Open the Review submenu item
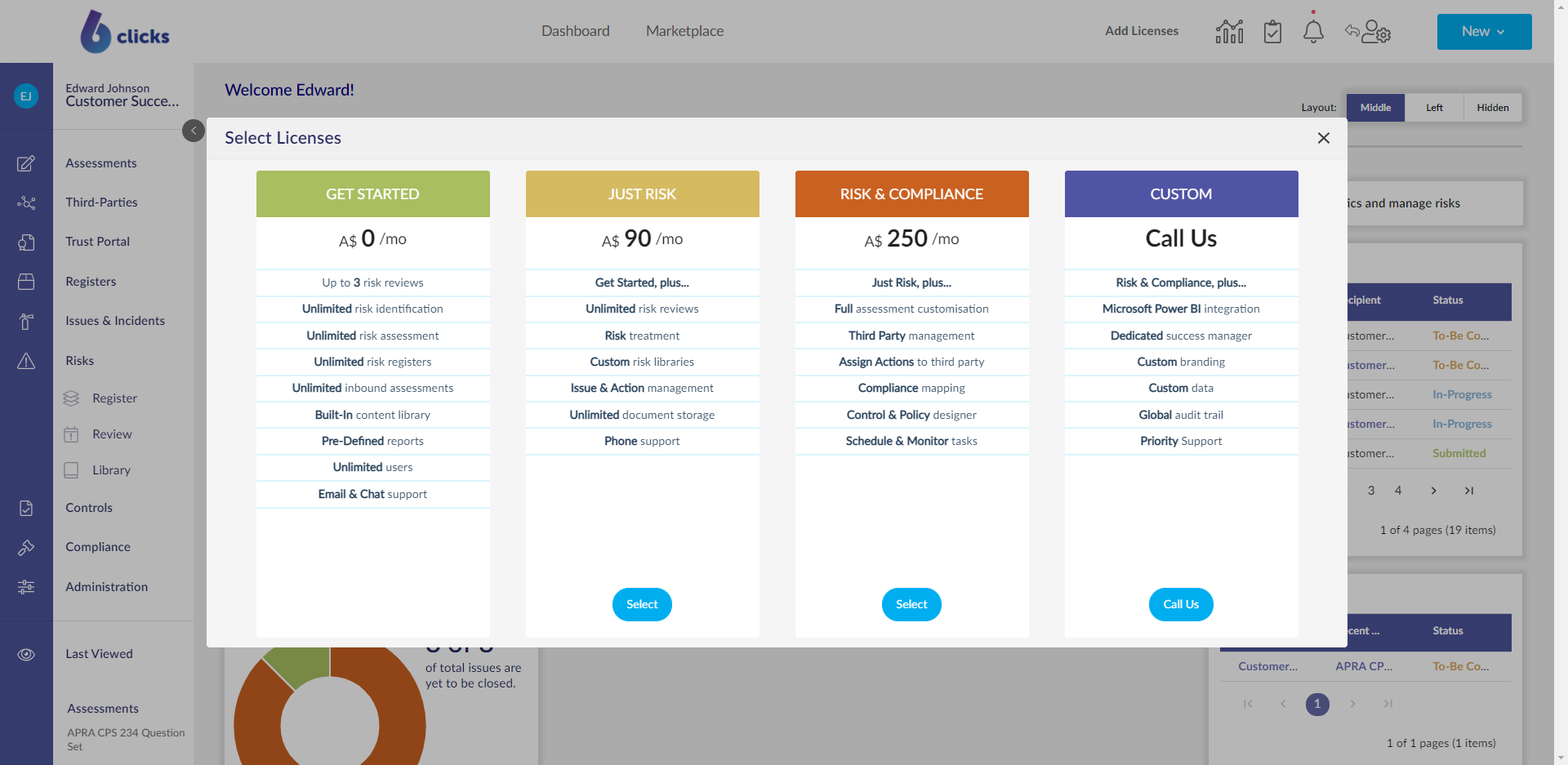 (112, 434)
